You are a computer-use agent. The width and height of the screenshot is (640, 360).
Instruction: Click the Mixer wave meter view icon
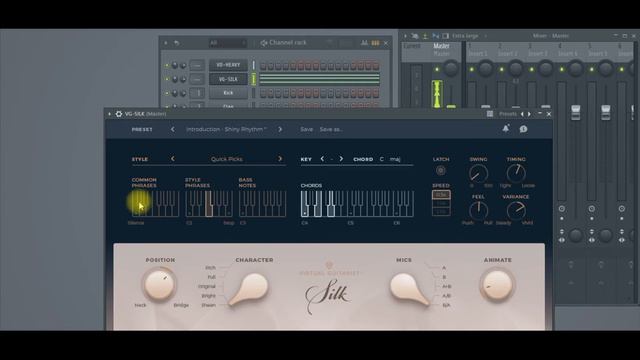(x=425, y=36)
